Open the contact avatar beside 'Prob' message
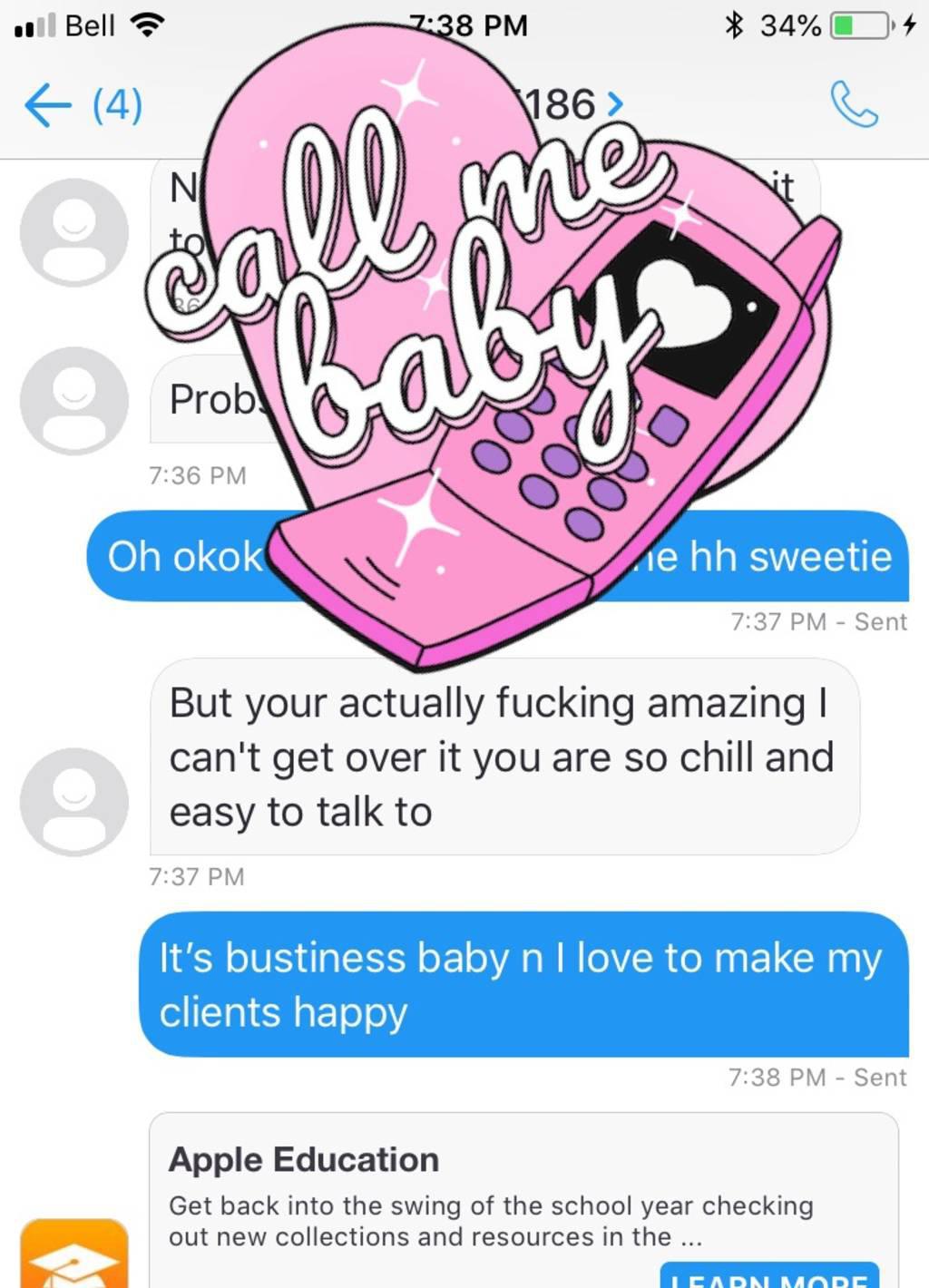The image size is (929, 1288). click(74, 401)
